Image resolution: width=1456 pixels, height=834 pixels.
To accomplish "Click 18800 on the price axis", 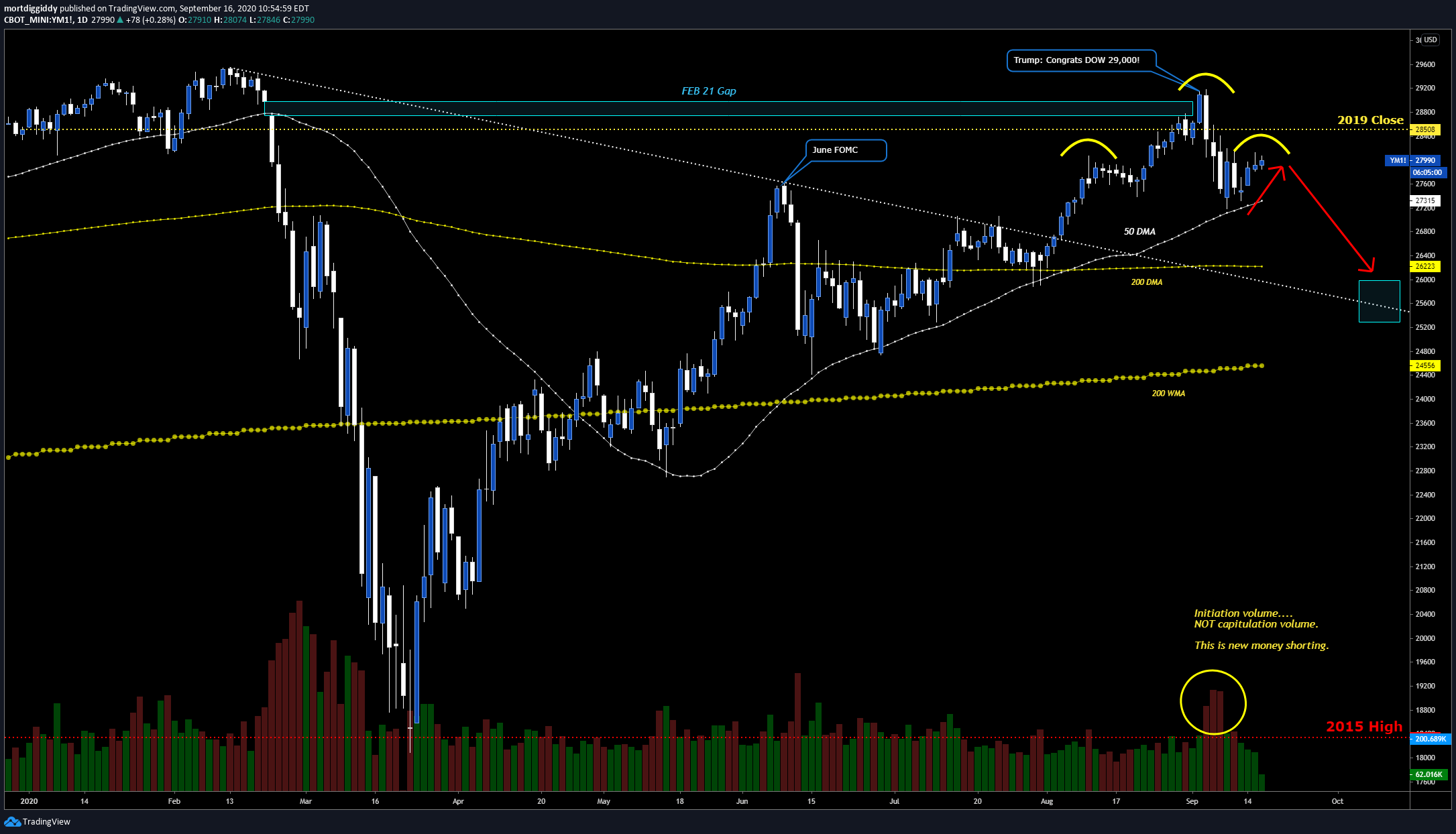I will pyautogui.click(x=1425, y=710).
